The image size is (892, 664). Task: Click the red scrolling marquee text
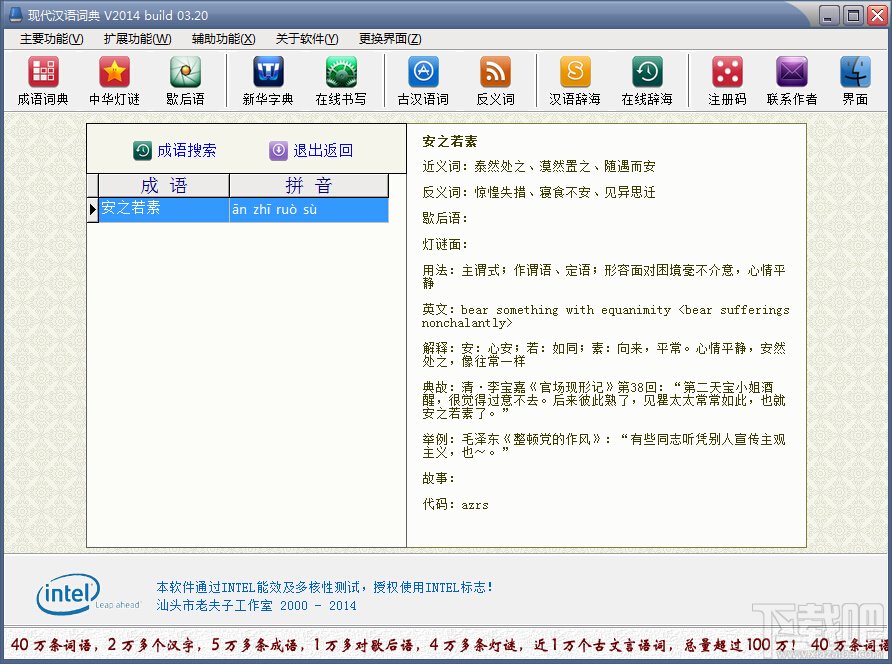point(448,644)
